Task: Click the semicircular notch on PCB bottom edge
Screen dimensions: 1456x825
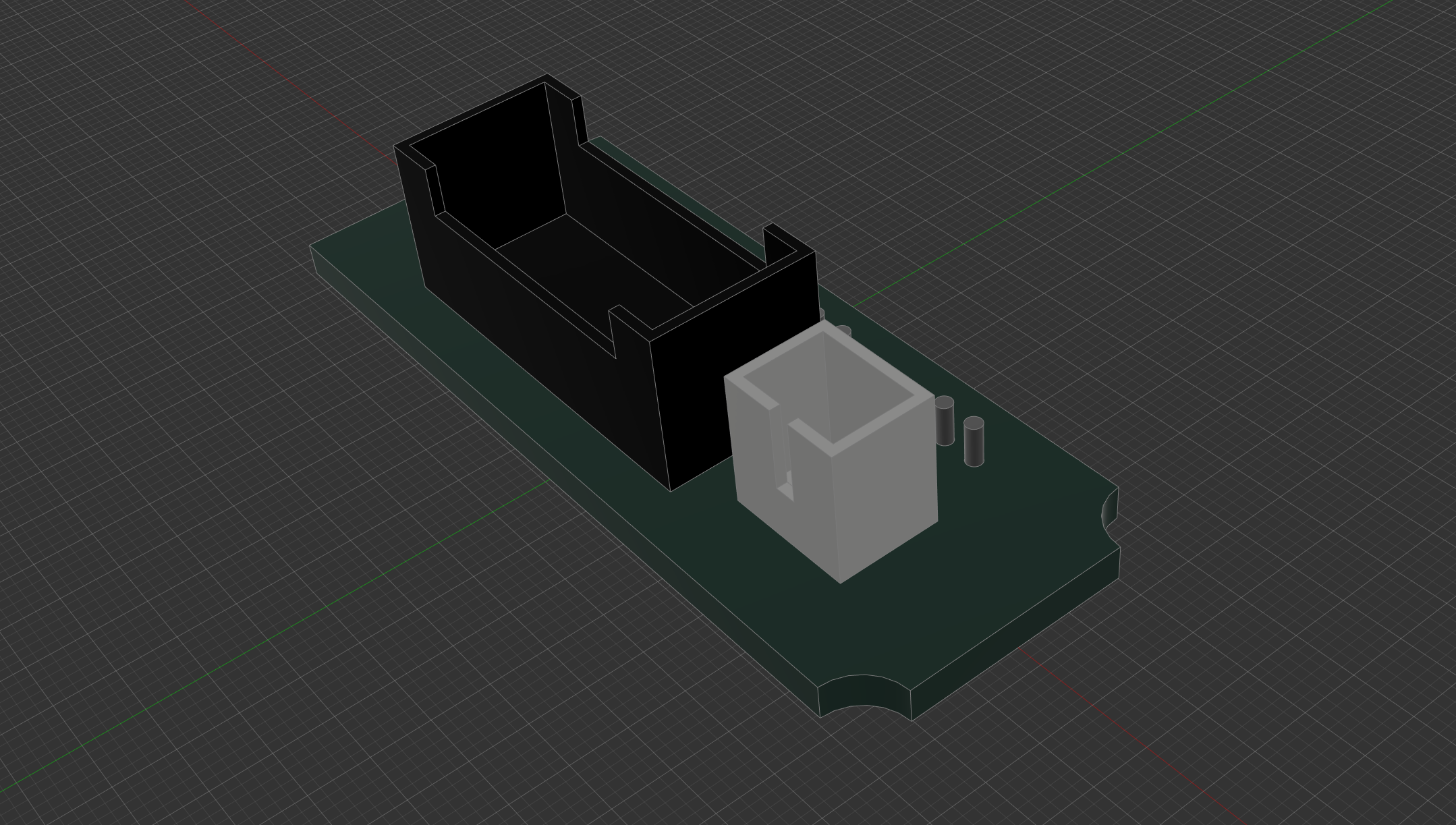Action: click(x=864, y=693)
